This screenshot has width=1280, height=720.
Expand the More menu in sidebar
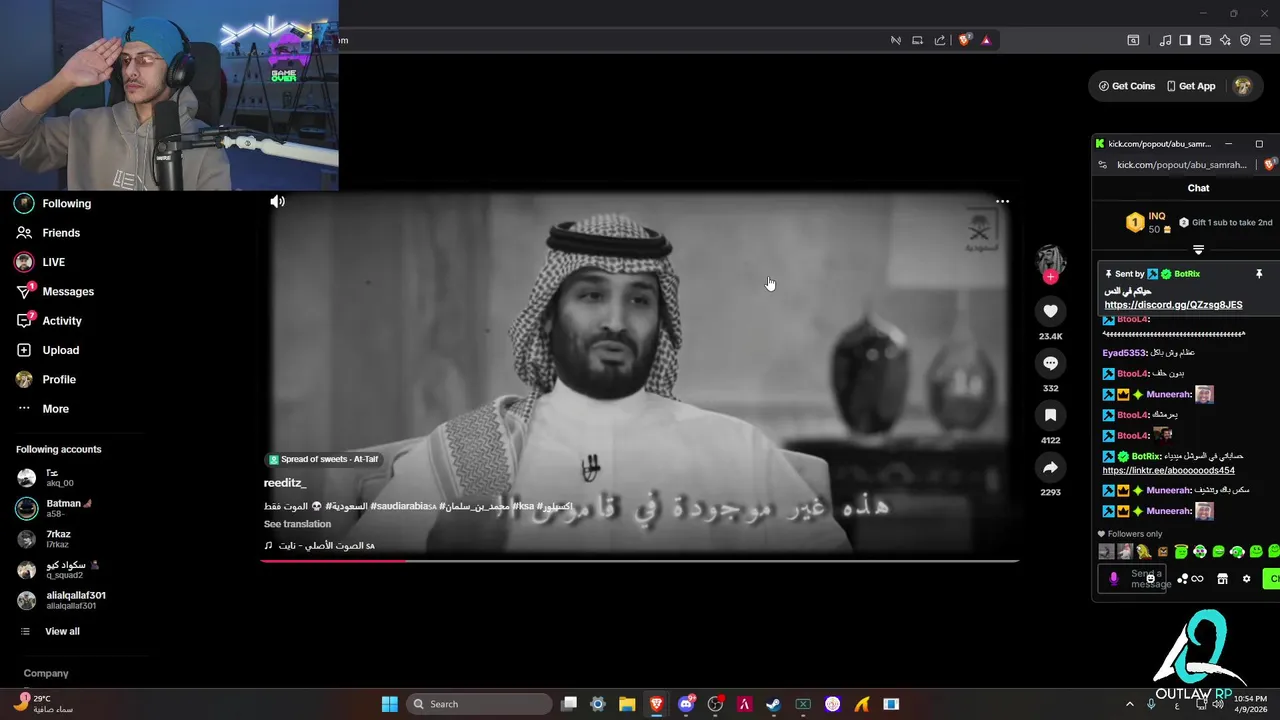(x=43, y=409)
